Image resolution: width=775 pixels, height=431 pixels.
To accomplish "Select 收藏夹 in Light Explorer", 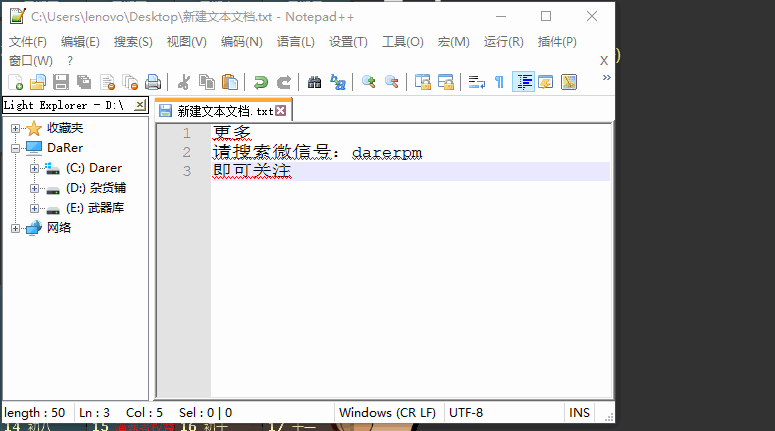I will tap(65, 128).
